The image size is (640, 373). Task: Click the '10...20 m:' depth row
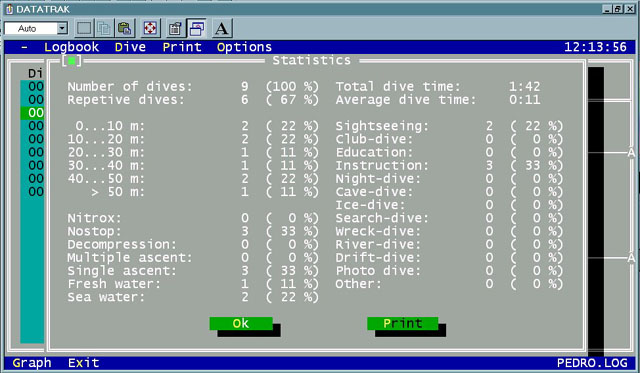click(193, 139)
